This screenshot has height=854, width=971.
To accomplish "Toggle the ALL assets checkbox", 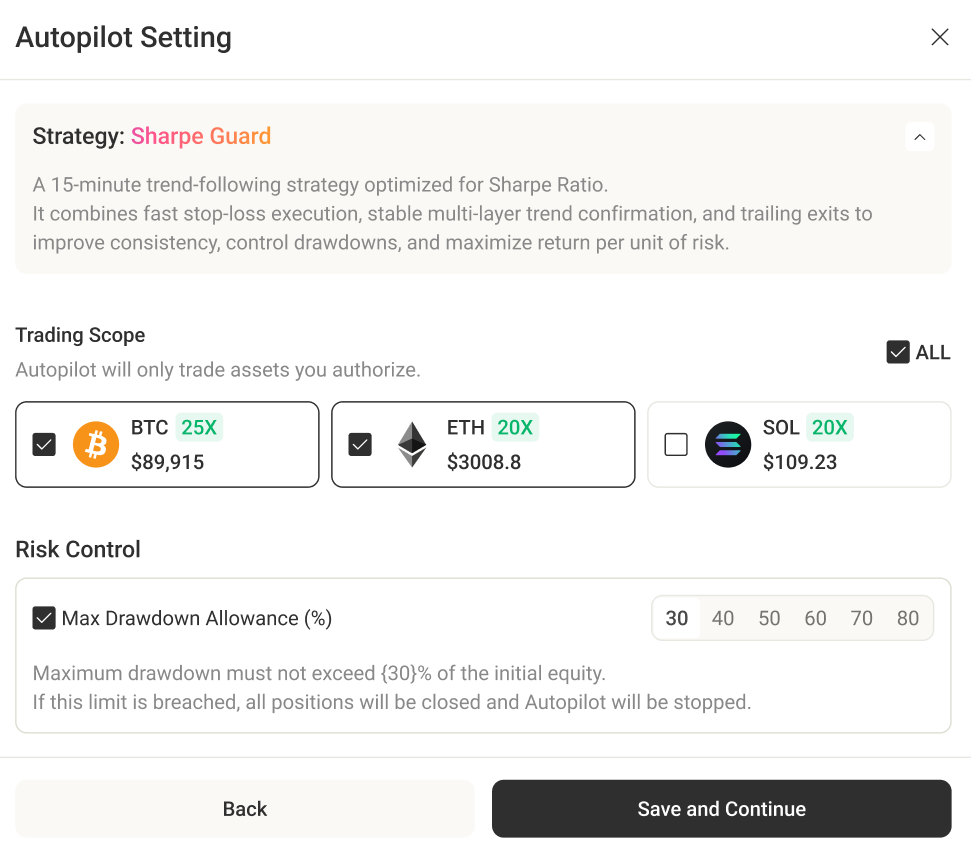I will coord(898,352).
